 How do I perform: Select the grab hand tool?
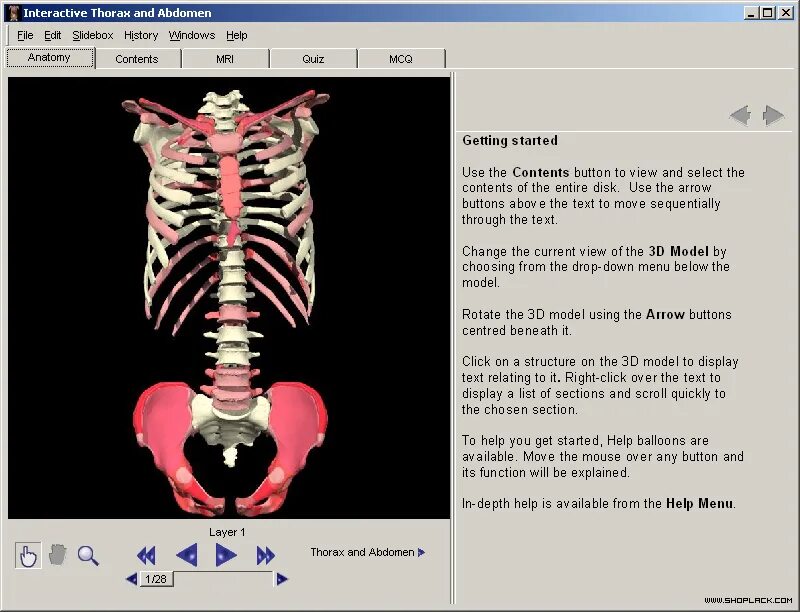point(57,554)
